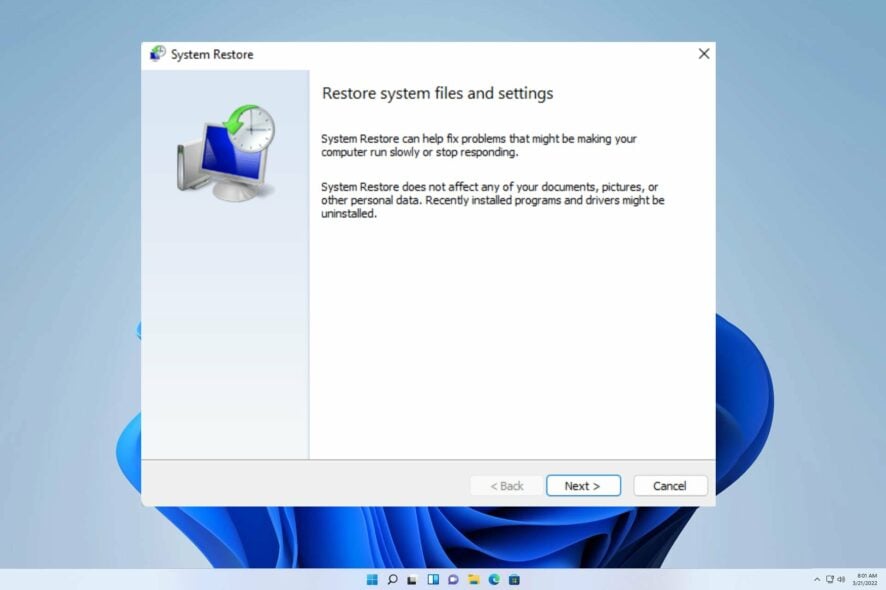Close the System Restore wizard

point(703,54)
